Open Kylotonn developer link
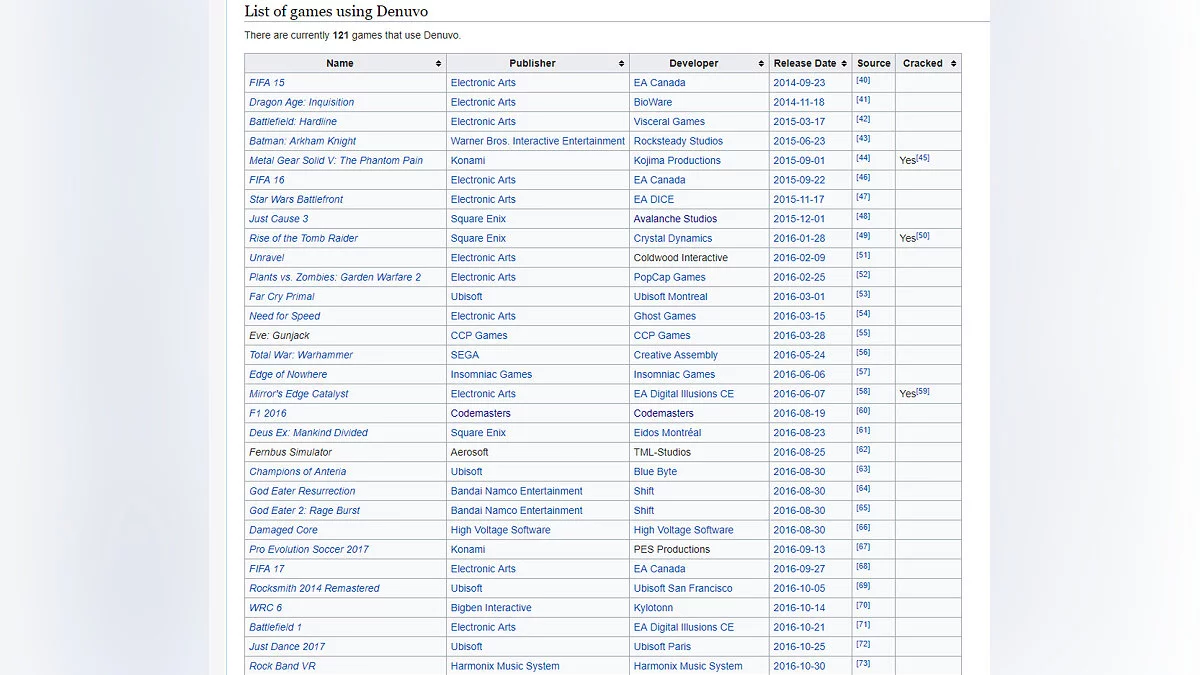The image size is (1200, 675). 654,608
